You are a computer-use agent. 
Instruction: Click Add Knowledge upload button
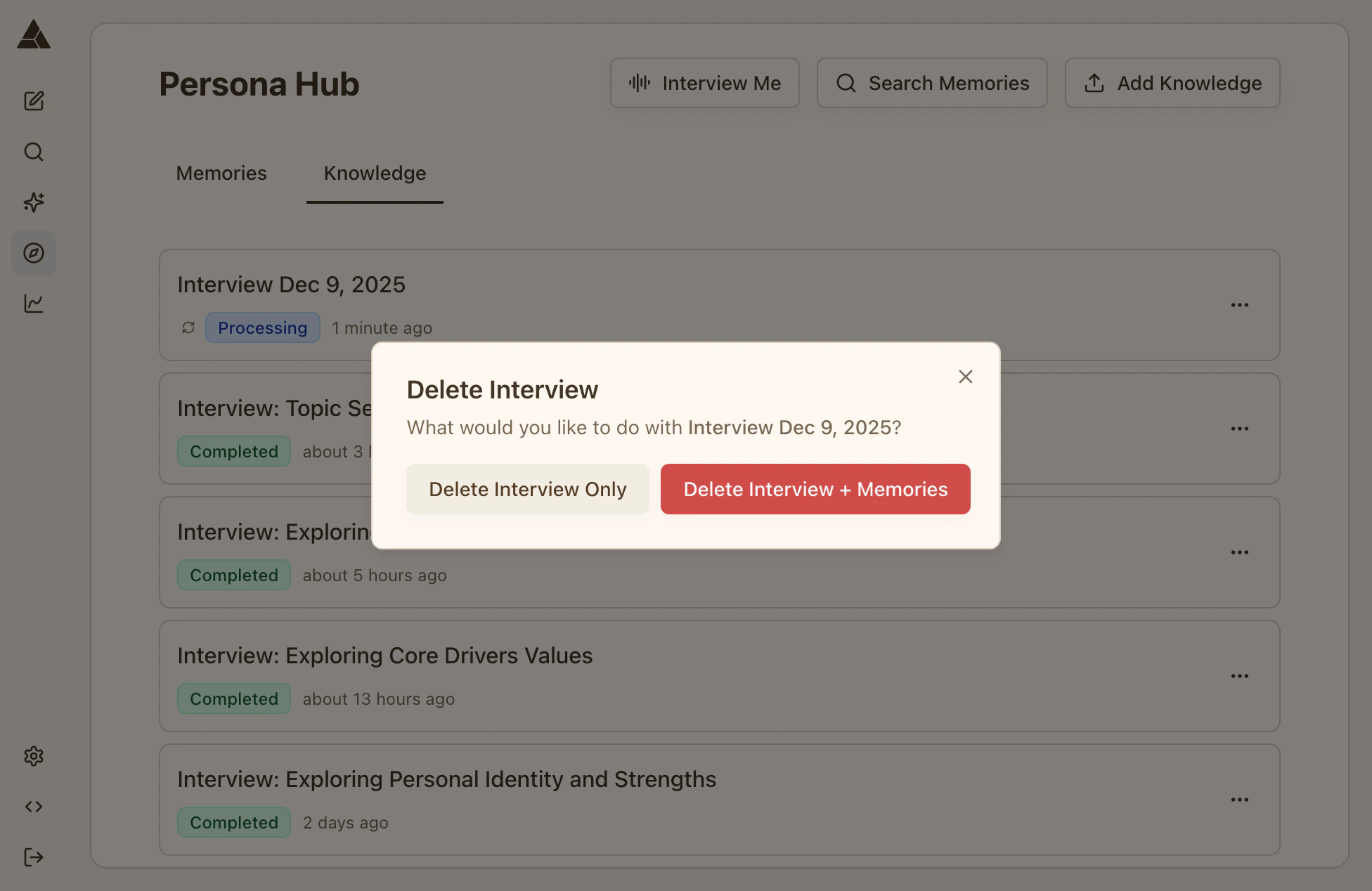(1172, 83)
